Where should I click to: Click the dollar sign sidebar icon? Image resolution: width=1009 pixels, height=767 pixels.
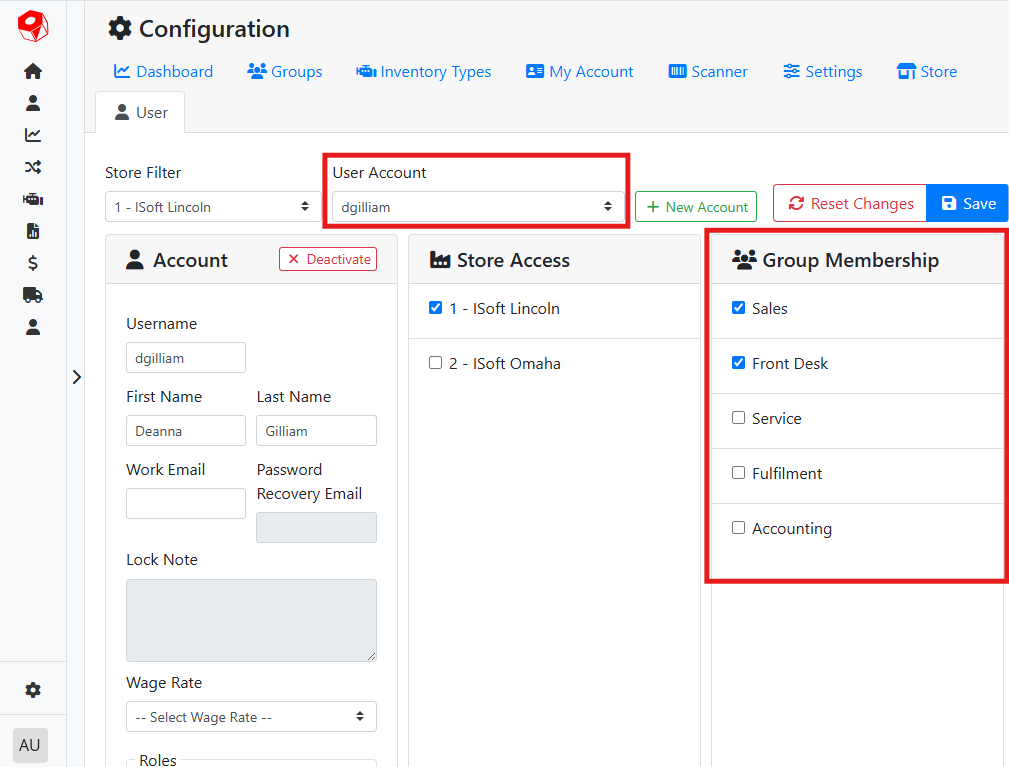click(33, 263)
